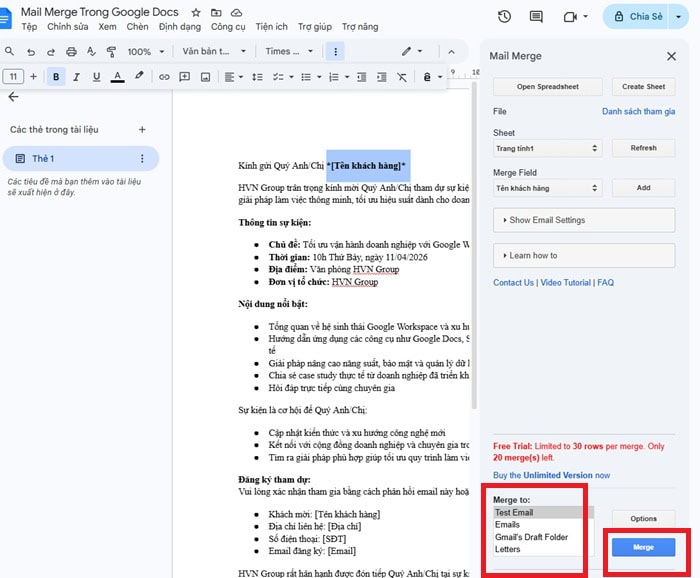Expand Show Email Settings
The image size is (700, 578).
[x=584, y=220]
